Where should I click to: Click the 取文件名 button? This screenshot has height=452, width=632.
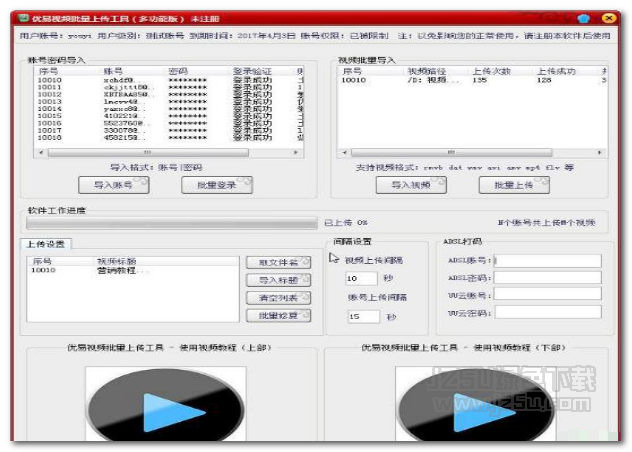279,262
